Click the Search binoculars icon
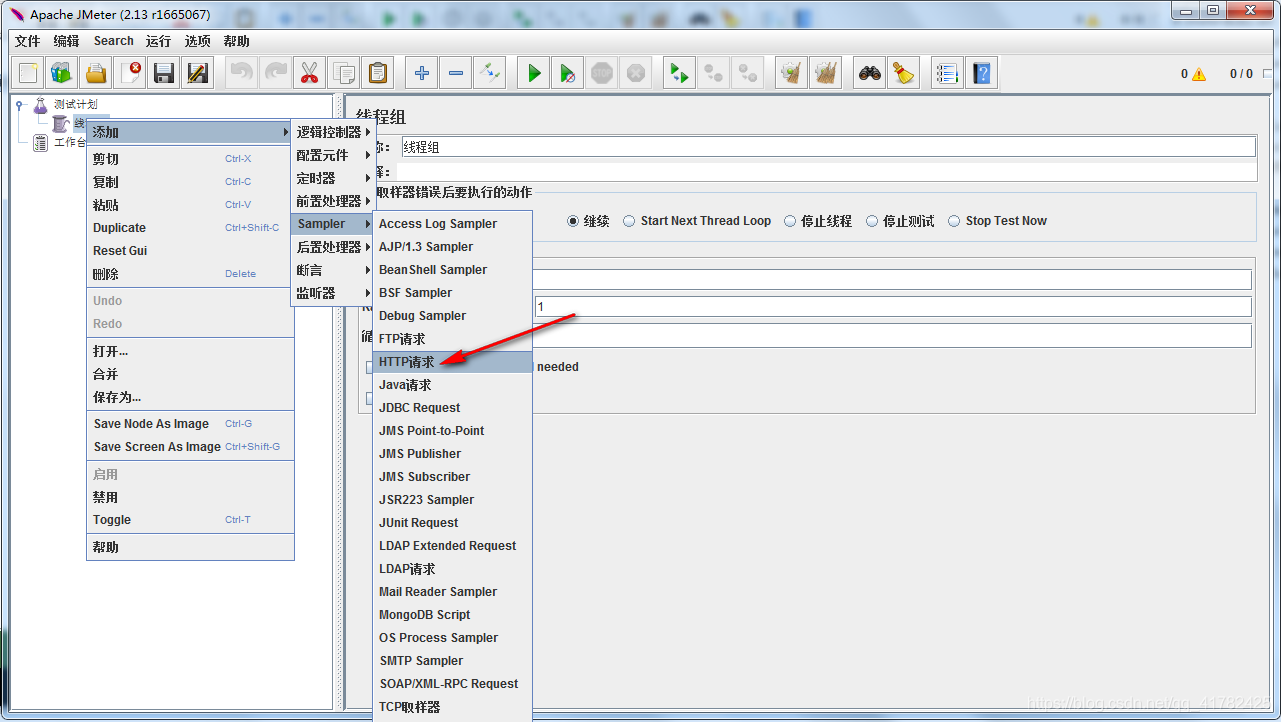Viewport: 1281px width, 722px height. (870, 73)
